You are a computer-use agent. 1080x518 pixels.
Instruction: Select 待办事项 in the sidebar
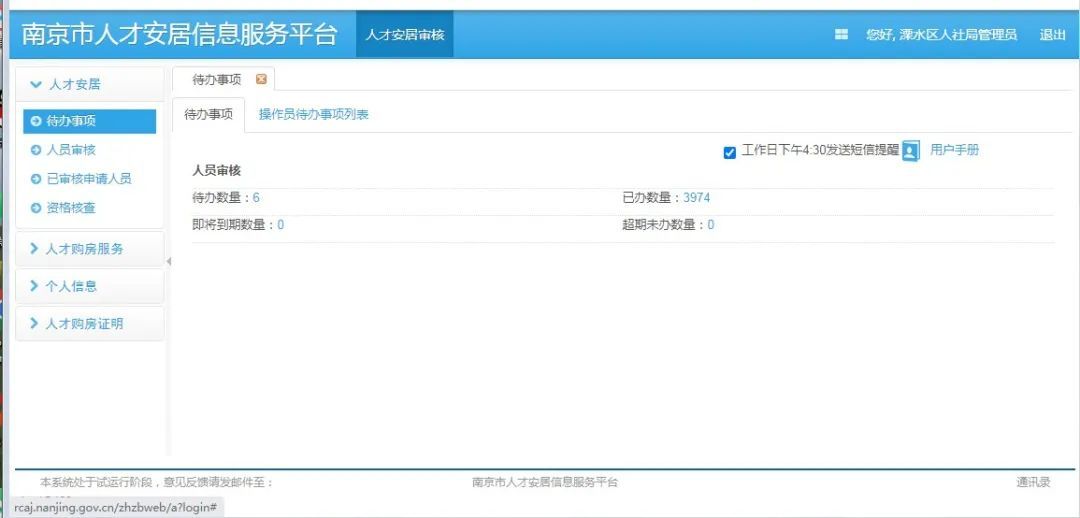click(x=90, y=121)
